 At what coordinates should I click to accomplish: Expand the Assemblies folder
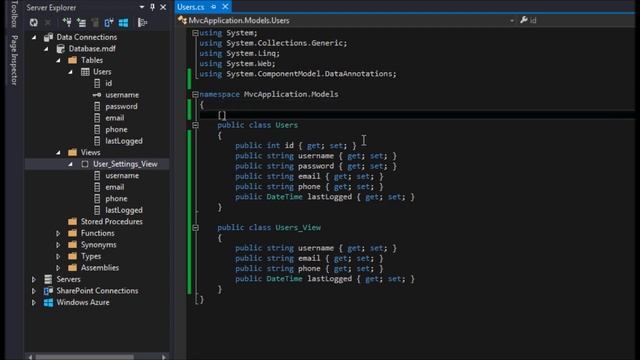(58, 268)
